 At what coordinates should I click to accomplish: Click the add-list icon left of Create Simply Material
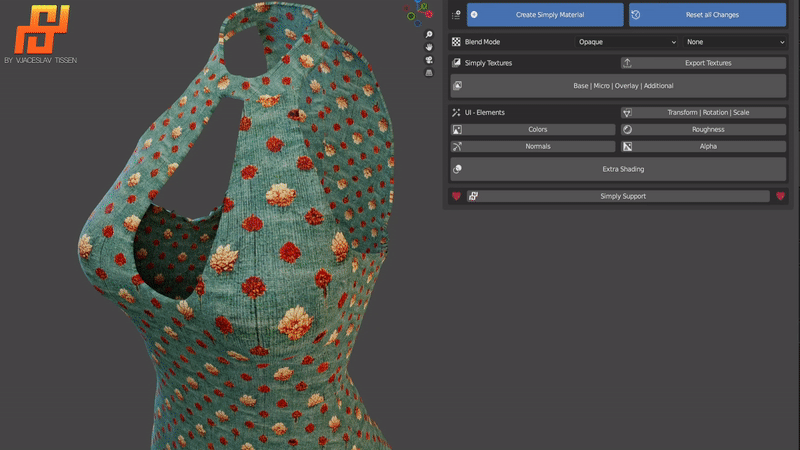456,15
